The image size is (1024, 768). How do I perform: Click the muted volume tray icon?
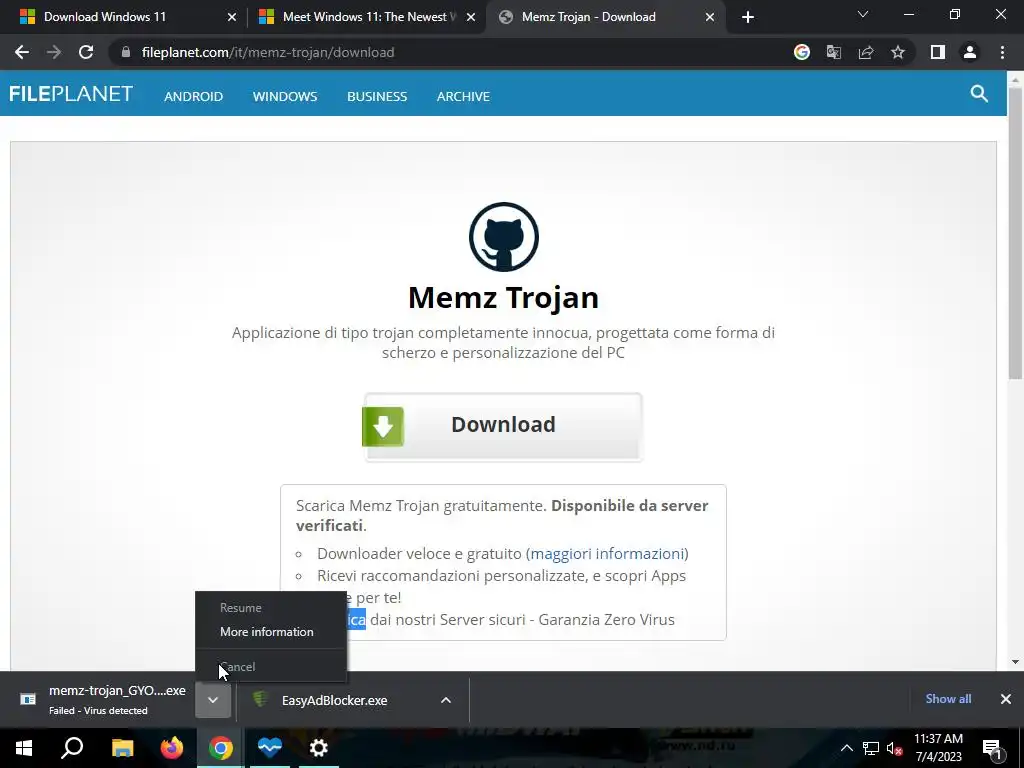coord(895,748)
